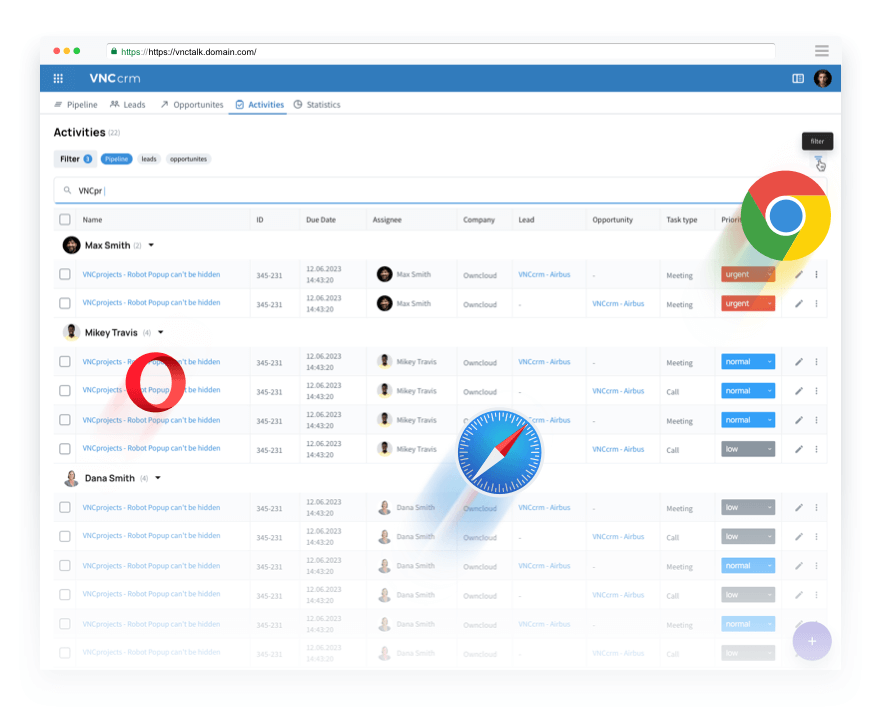This screenshot has width=881, height=720.
Task: Edit Dana Smith's low-priority Meeting activity
Action: [x=799, y=508]
